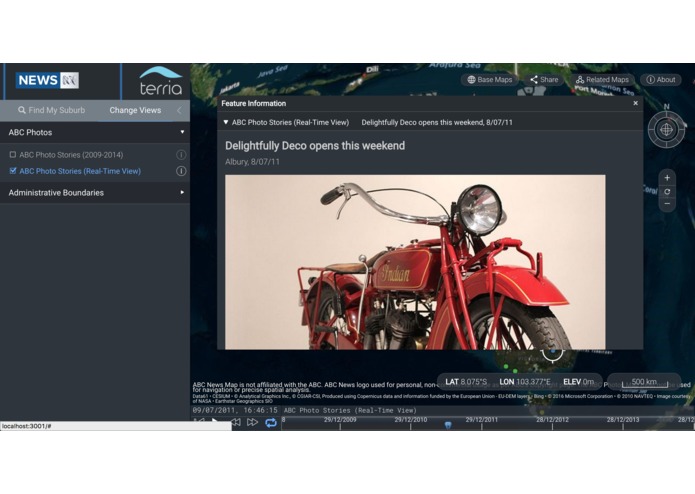The width and height of the screenshot is (695, 494).
Task: Step timeline forward with fast-forward button
Action: [x=252, y=422]
